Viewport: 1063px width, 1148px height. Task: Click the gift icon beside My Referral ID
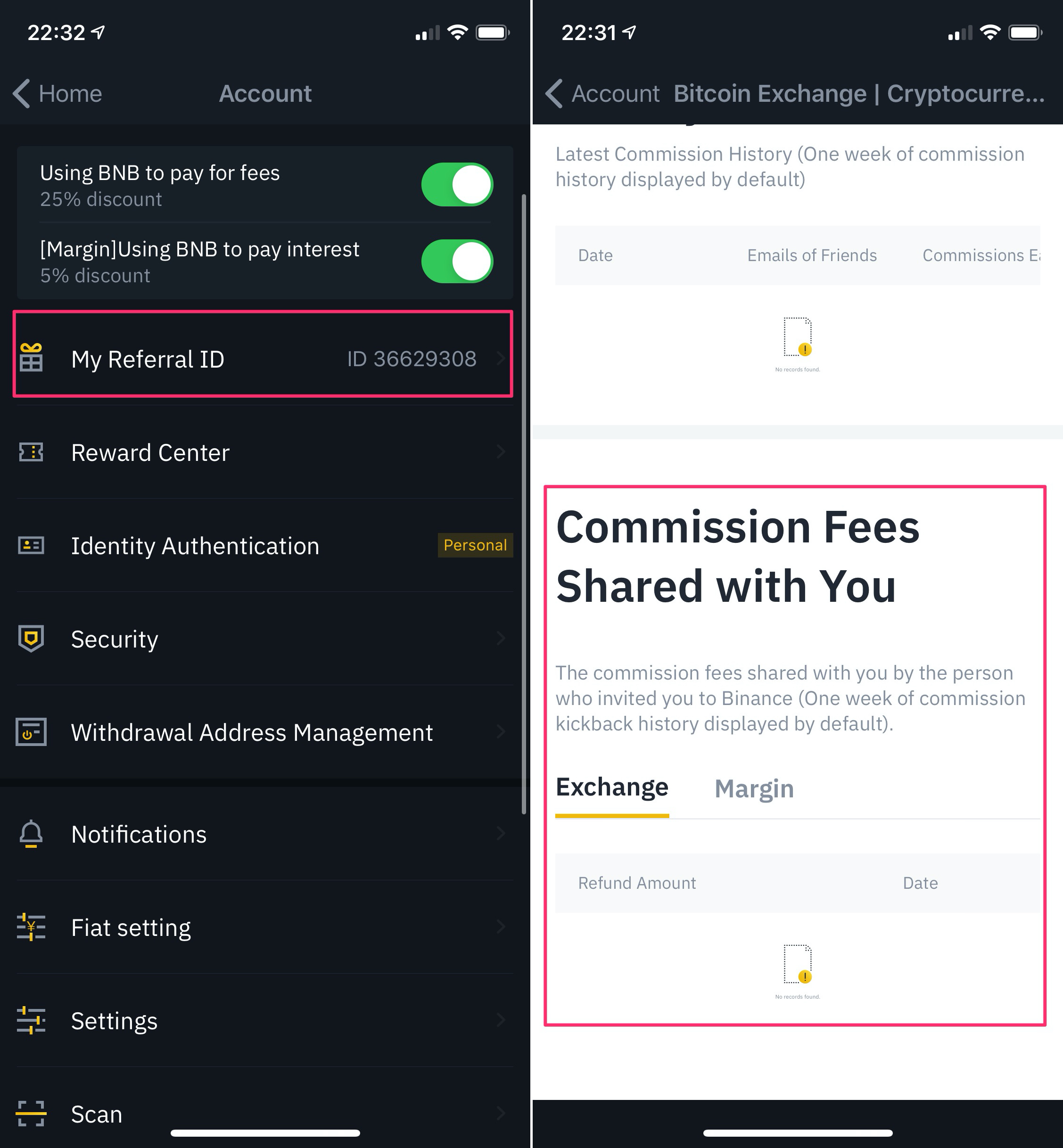31,358
